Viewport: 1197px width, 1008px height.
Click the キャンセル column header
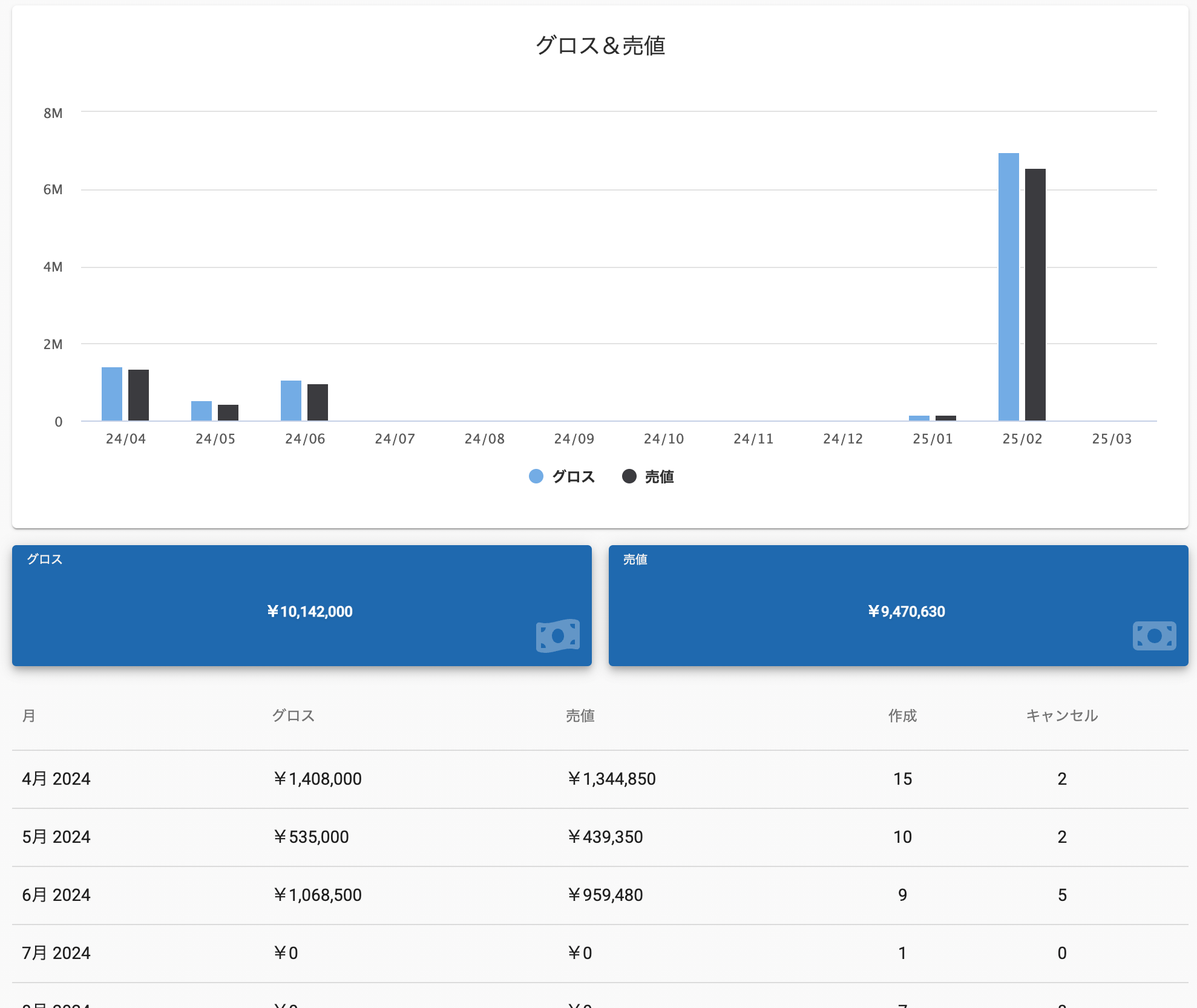tap(1061, 716)
